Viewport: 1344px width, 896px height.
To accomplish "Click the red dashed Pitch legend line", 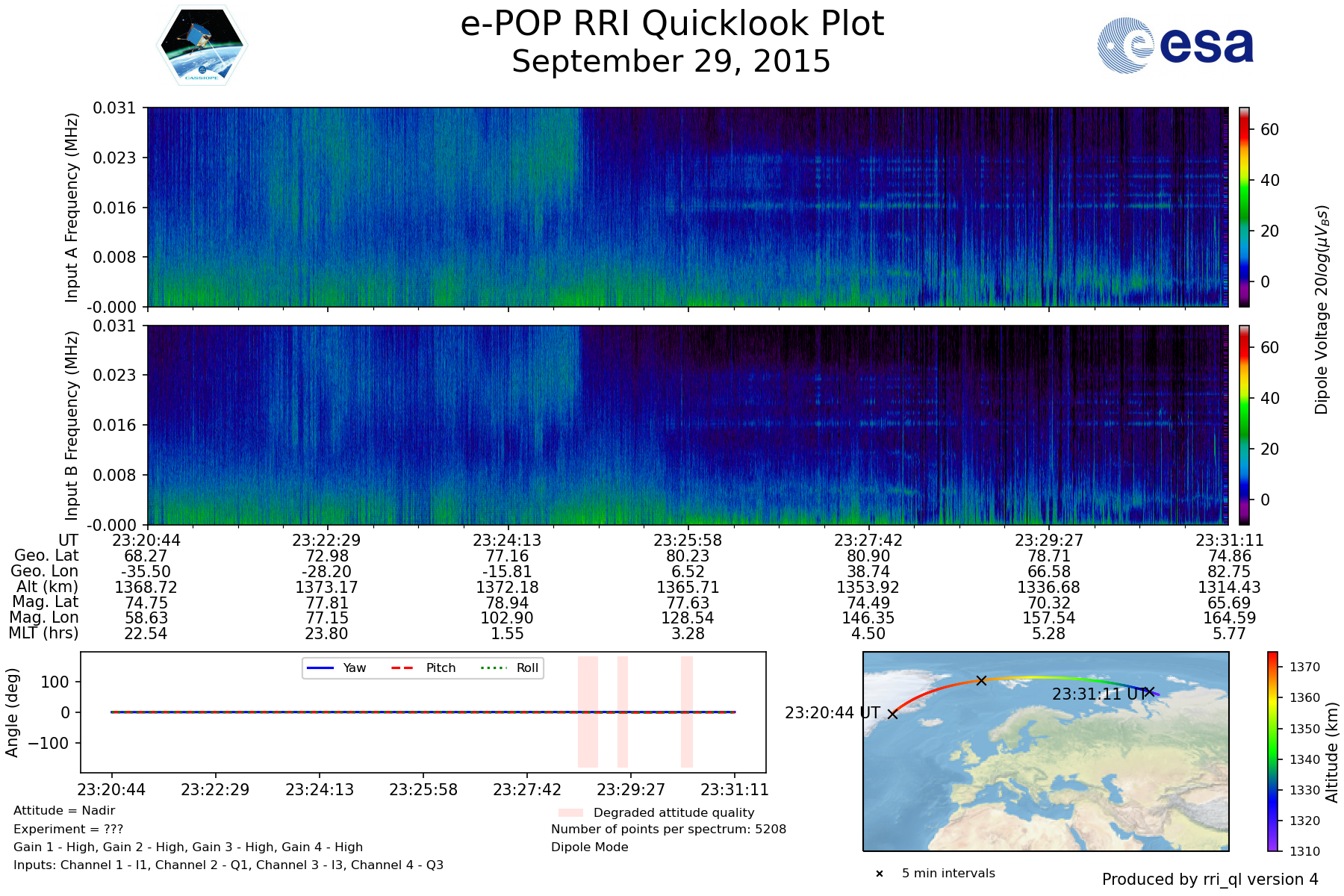I will (x=403, y=668).
